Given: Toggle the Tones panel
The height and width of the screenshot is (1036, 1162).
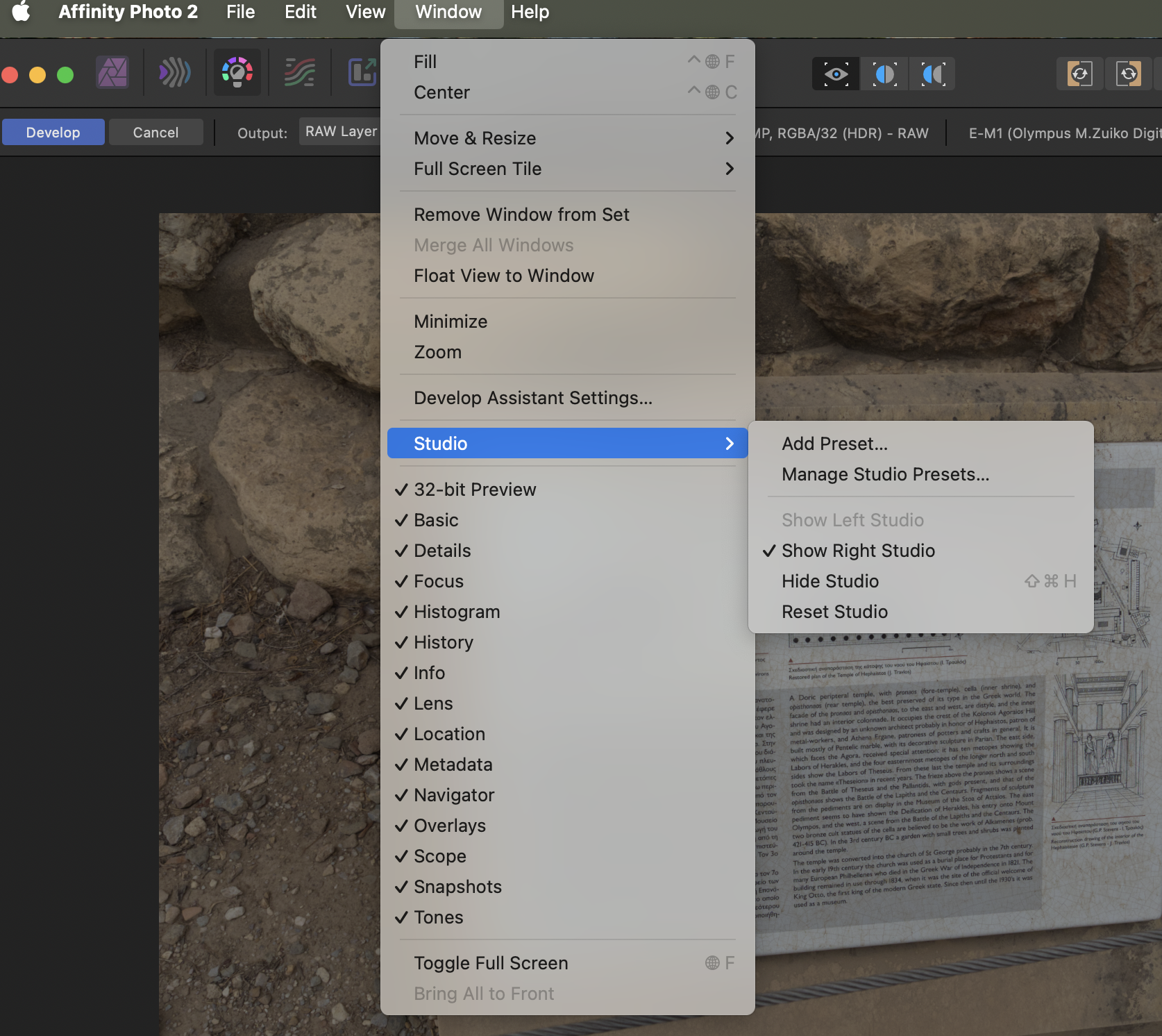Looking at the screenshot, I should pyautogui.click(x=567, y=917).
